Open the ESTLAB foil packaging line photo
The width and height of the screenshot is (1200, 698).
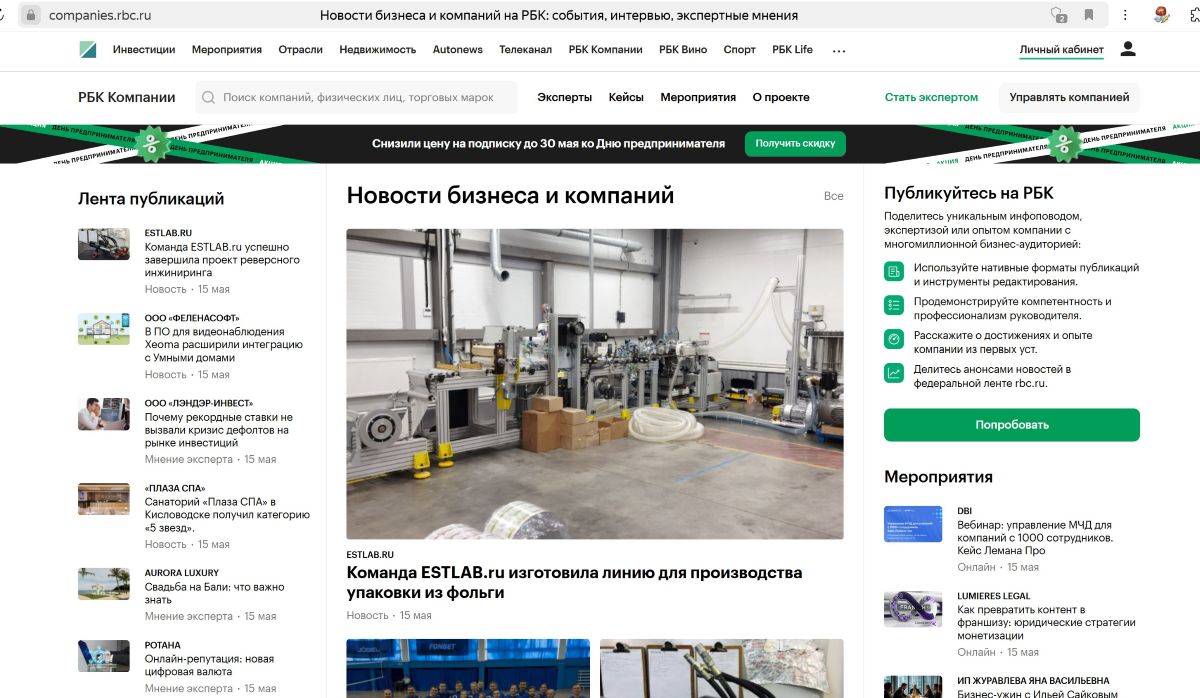[x=594, y=384]
